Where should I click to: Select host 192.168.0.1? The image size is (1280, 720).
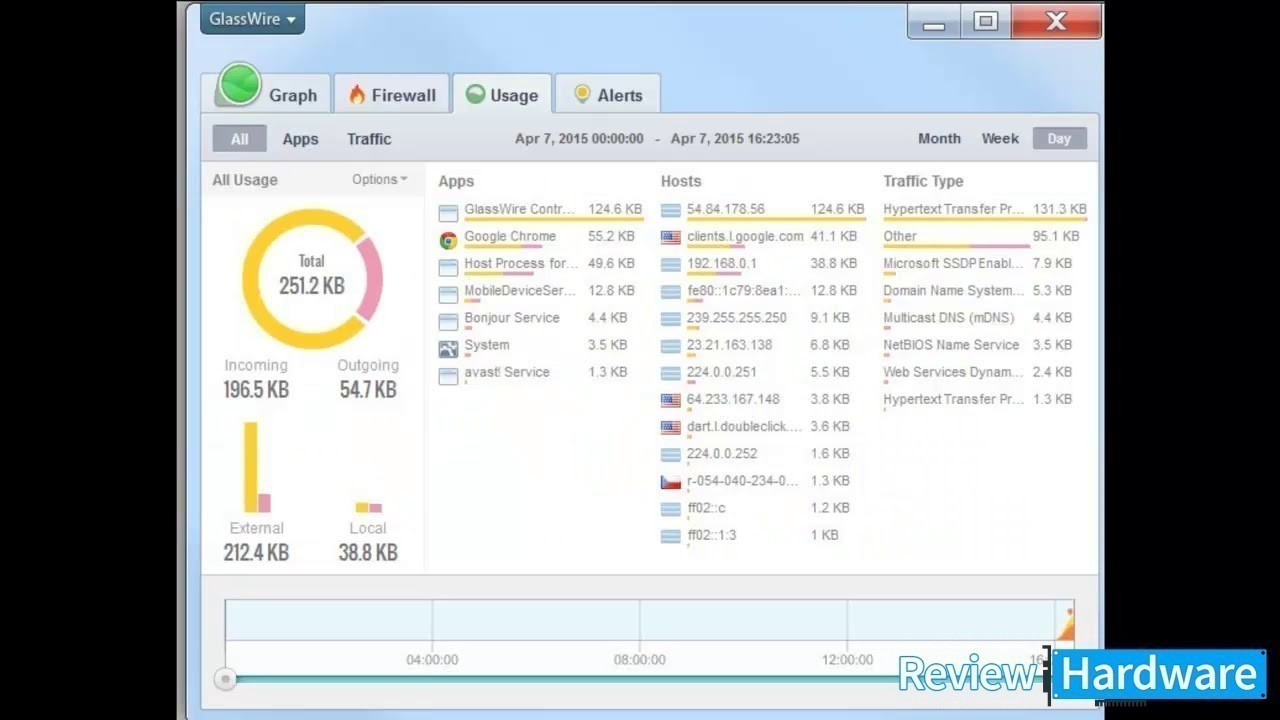coord(722,263)
